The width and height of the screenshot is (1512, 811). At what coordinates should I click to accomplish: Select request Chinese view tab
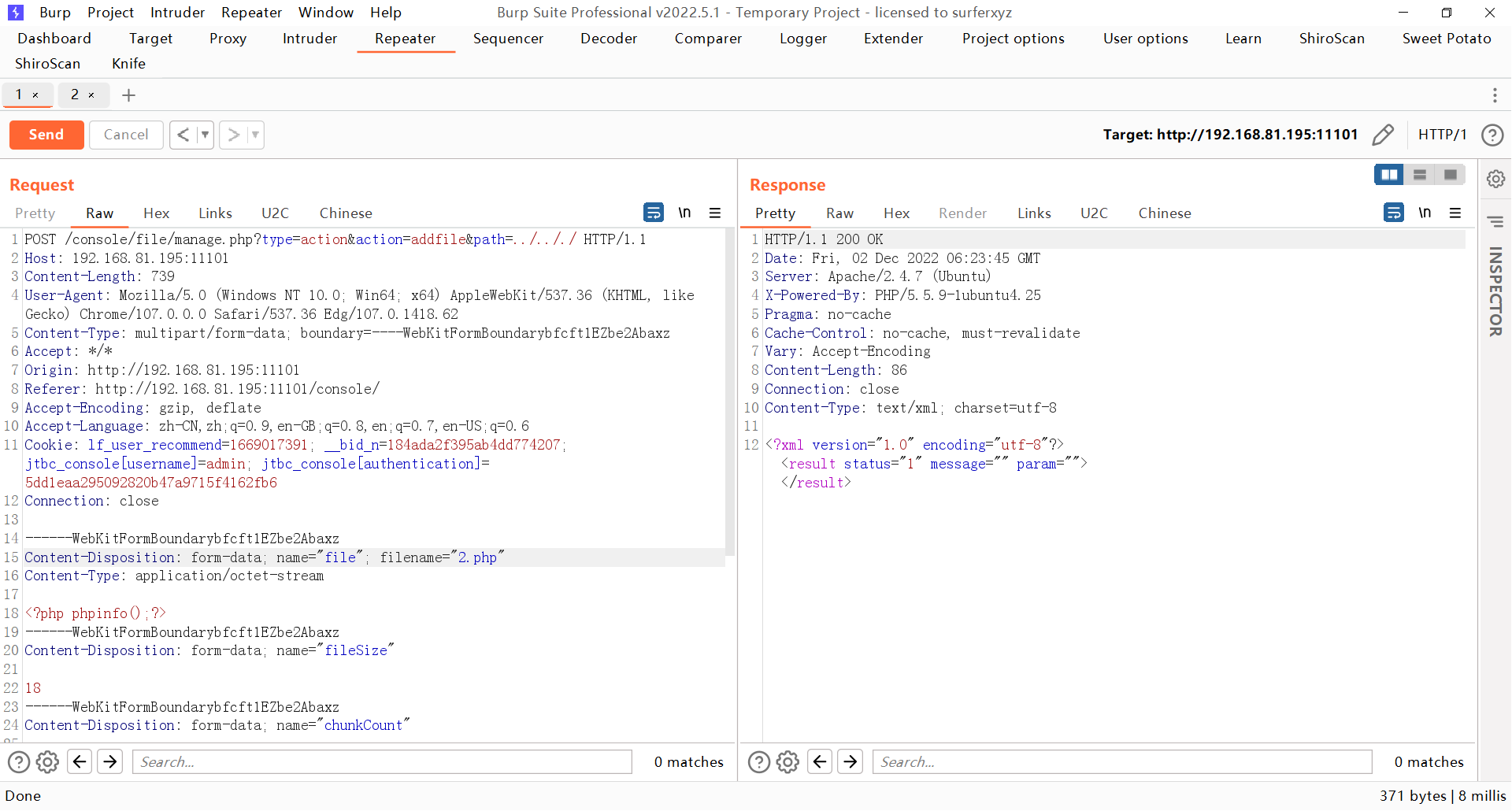[346, 213]
